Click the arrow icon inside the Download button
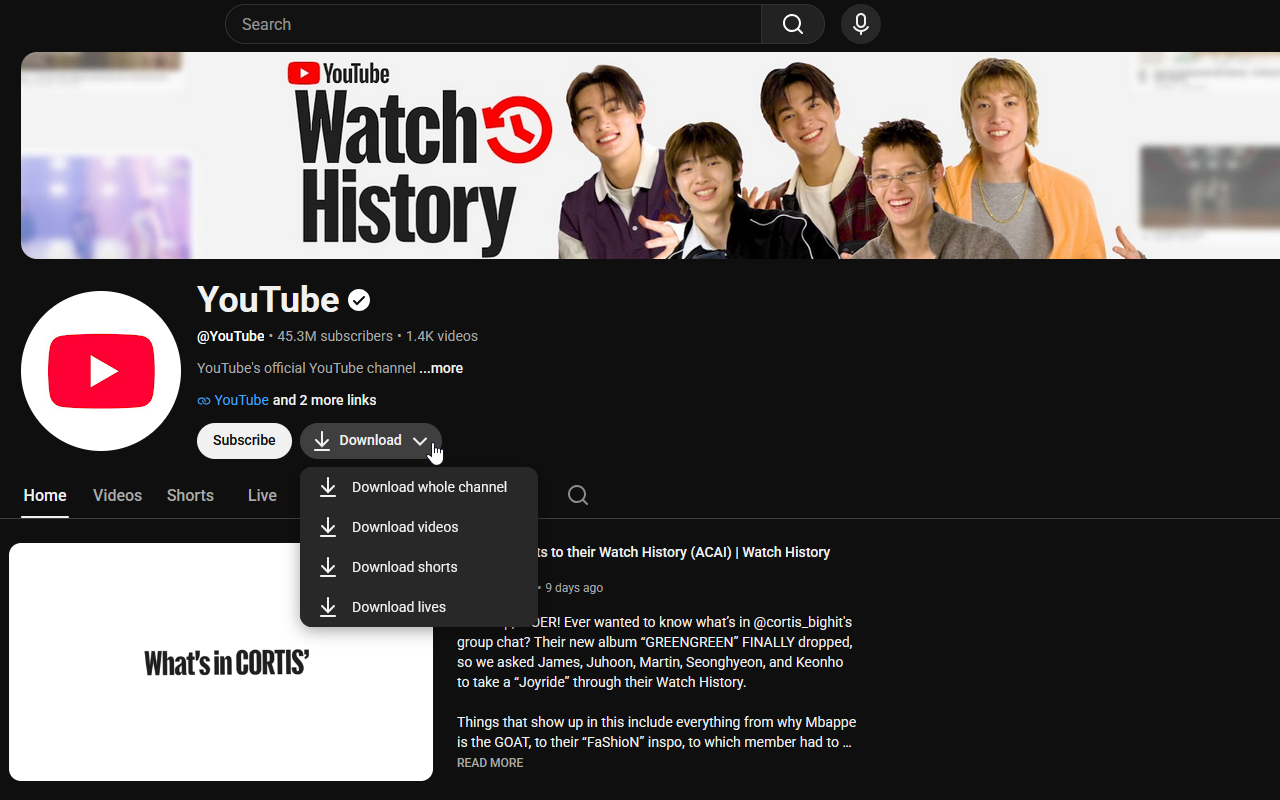Viewport: 1280px width, 800px height. tap(321, 441)
